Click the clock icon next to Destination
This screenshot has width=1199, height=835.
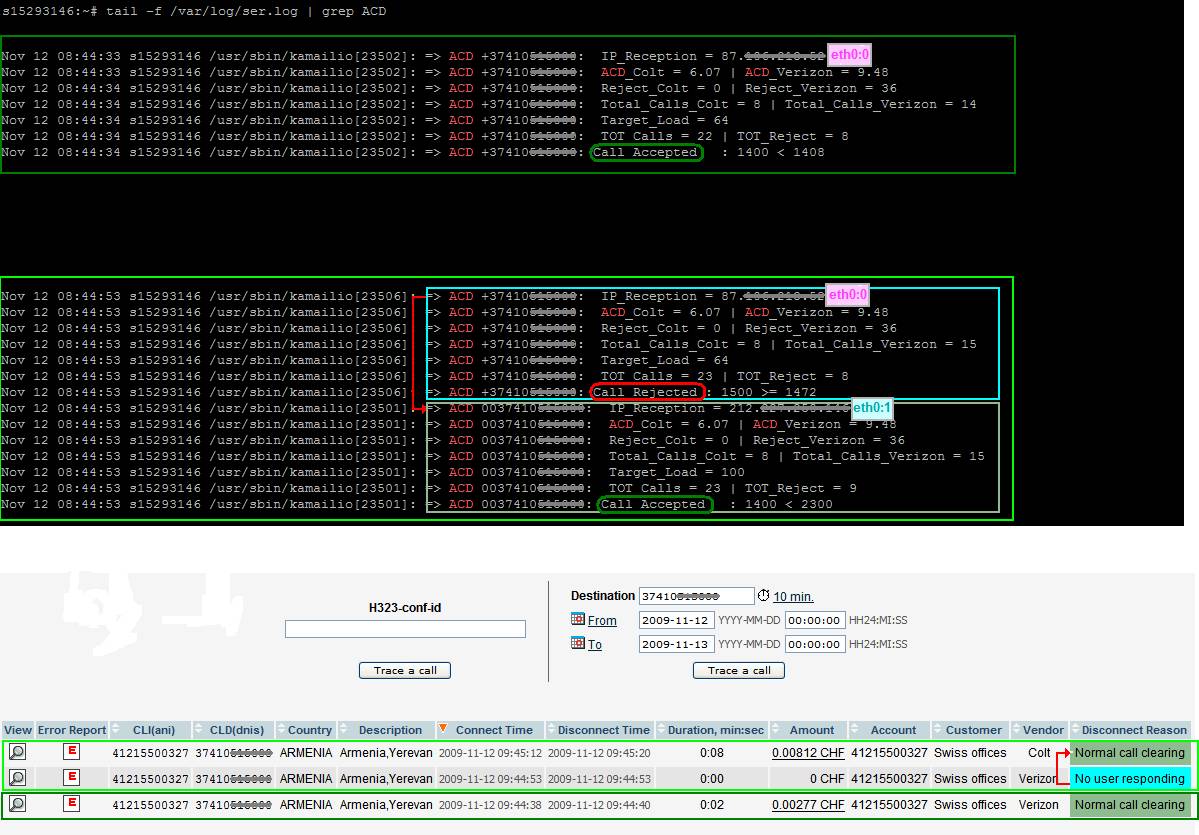(x=764, y=596)
